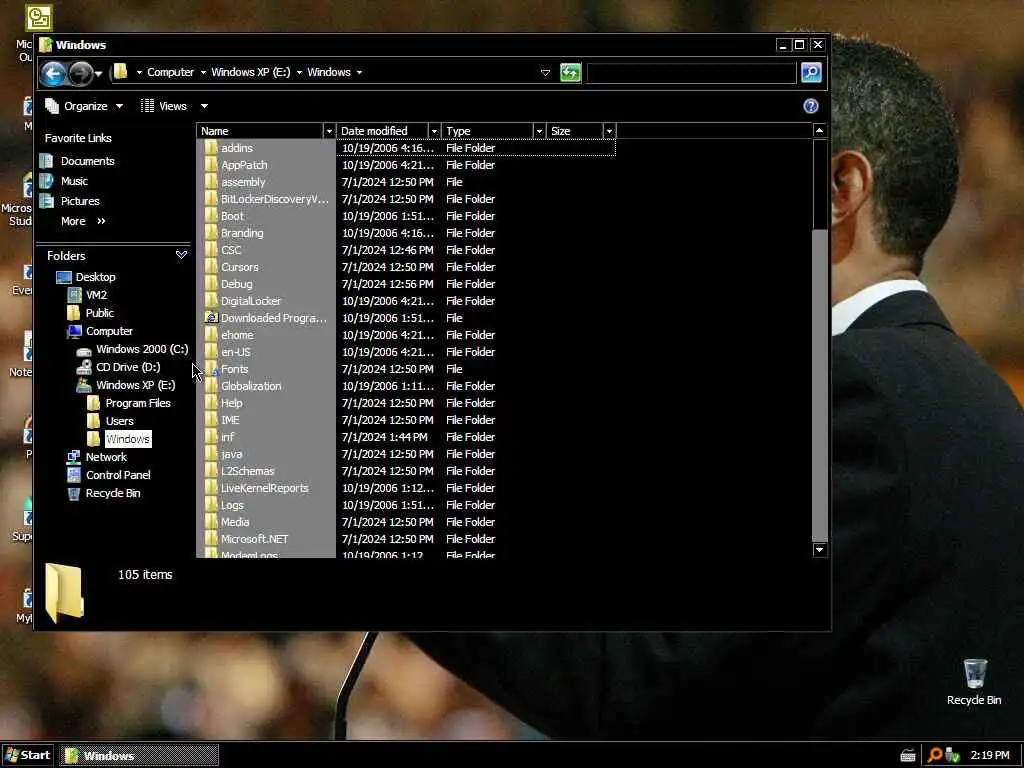Viewport: 1024px width, 768px height.
Task: Sort by the Size column header
Action: click(575, 131)
